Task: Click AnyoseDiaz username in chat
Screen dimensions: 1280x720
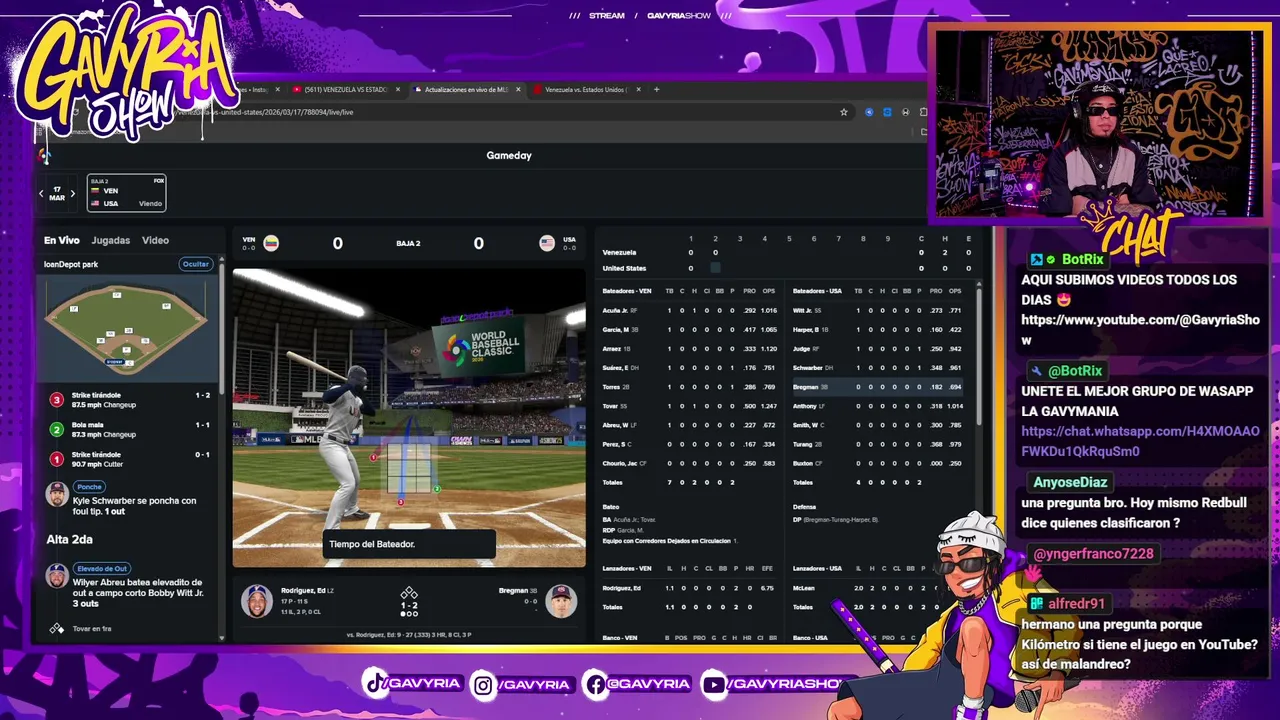Action: (1070, 482)
